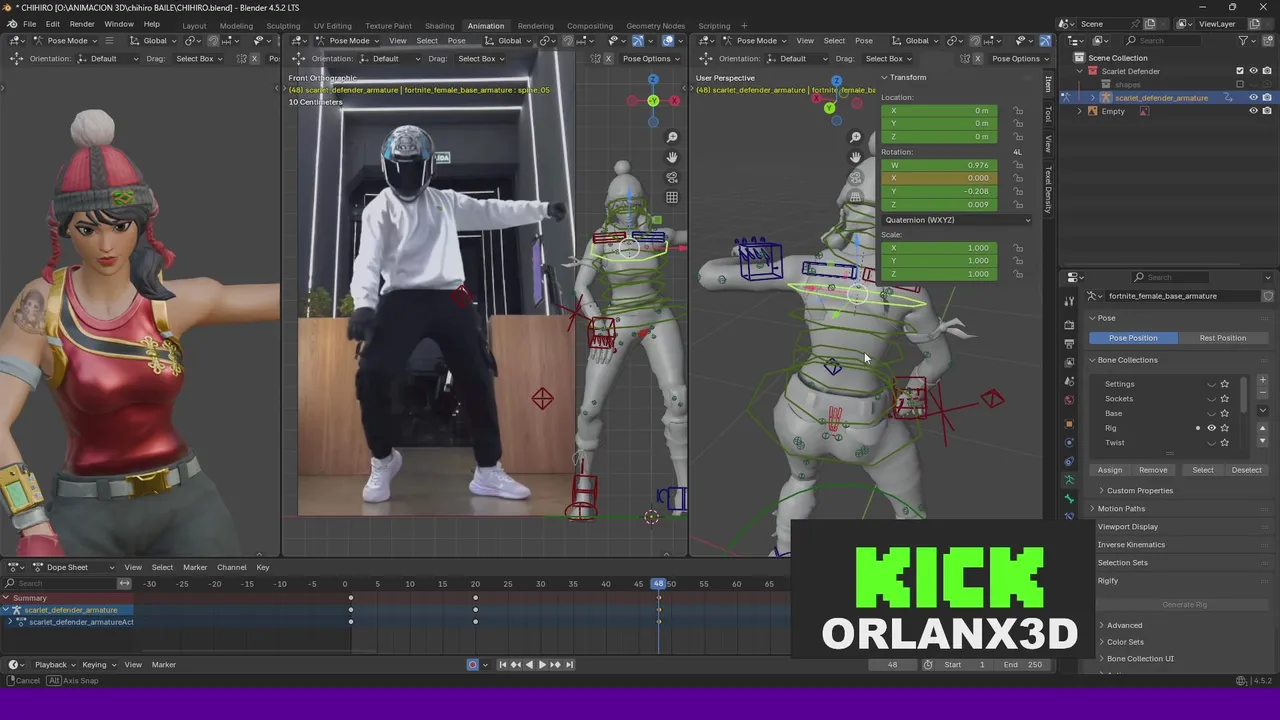Toggle perspective/orthographic grid icon in the front viewport

pos(672,197)
